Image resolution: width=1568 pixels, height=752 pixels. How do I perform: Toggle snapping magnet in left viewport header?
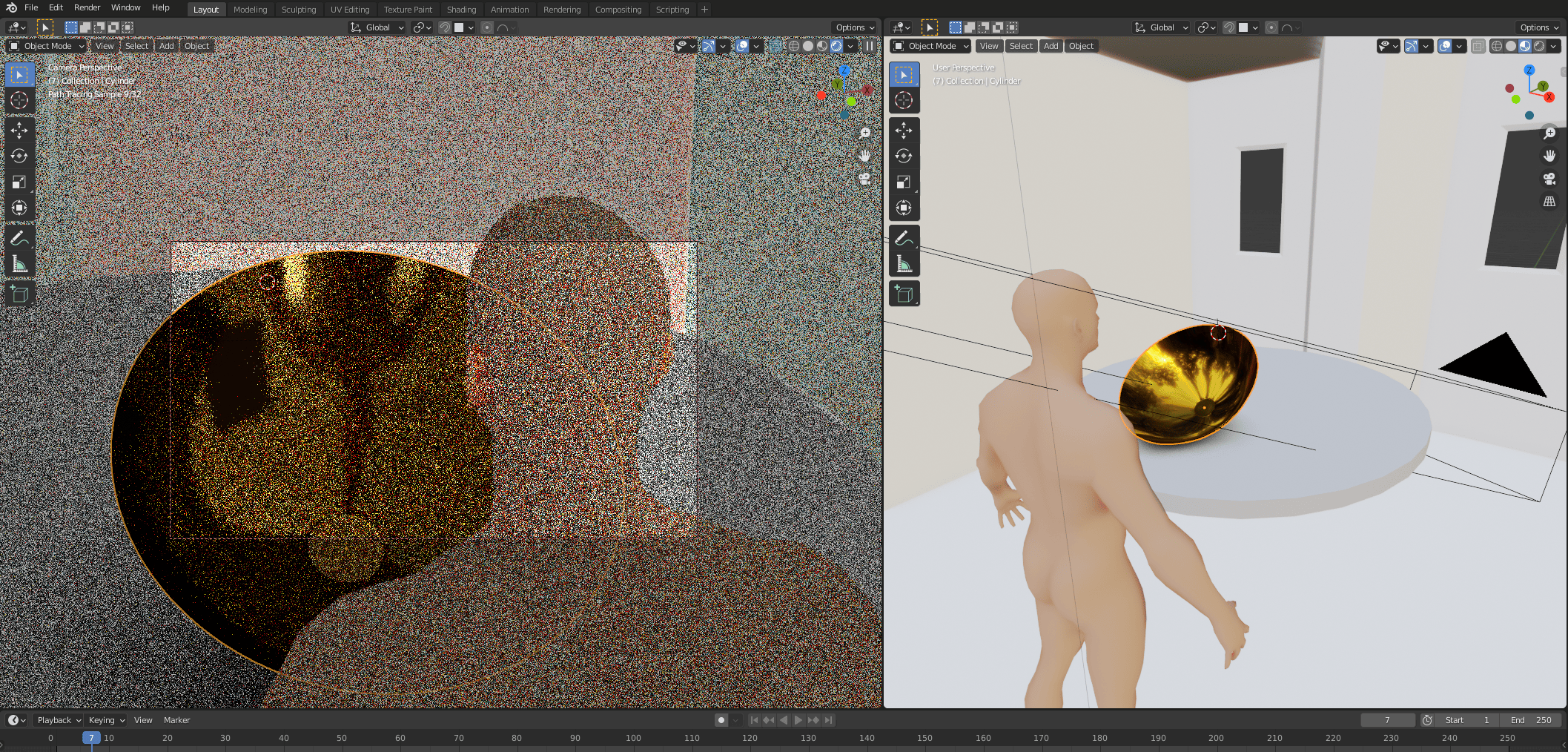(445, 27)
